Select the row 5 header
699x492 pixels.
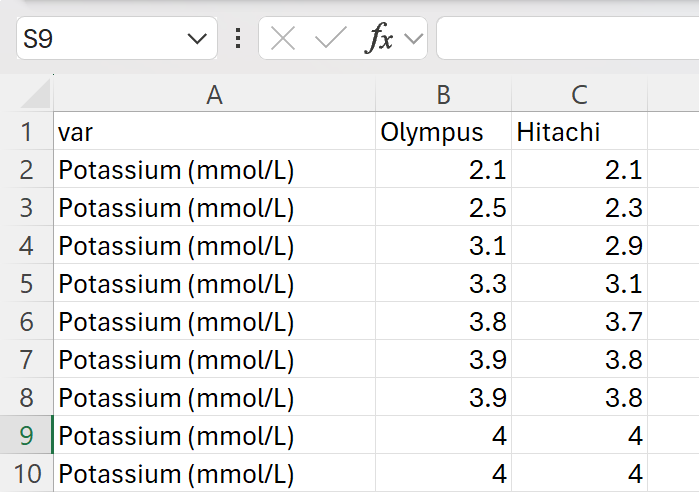point(26,284)
